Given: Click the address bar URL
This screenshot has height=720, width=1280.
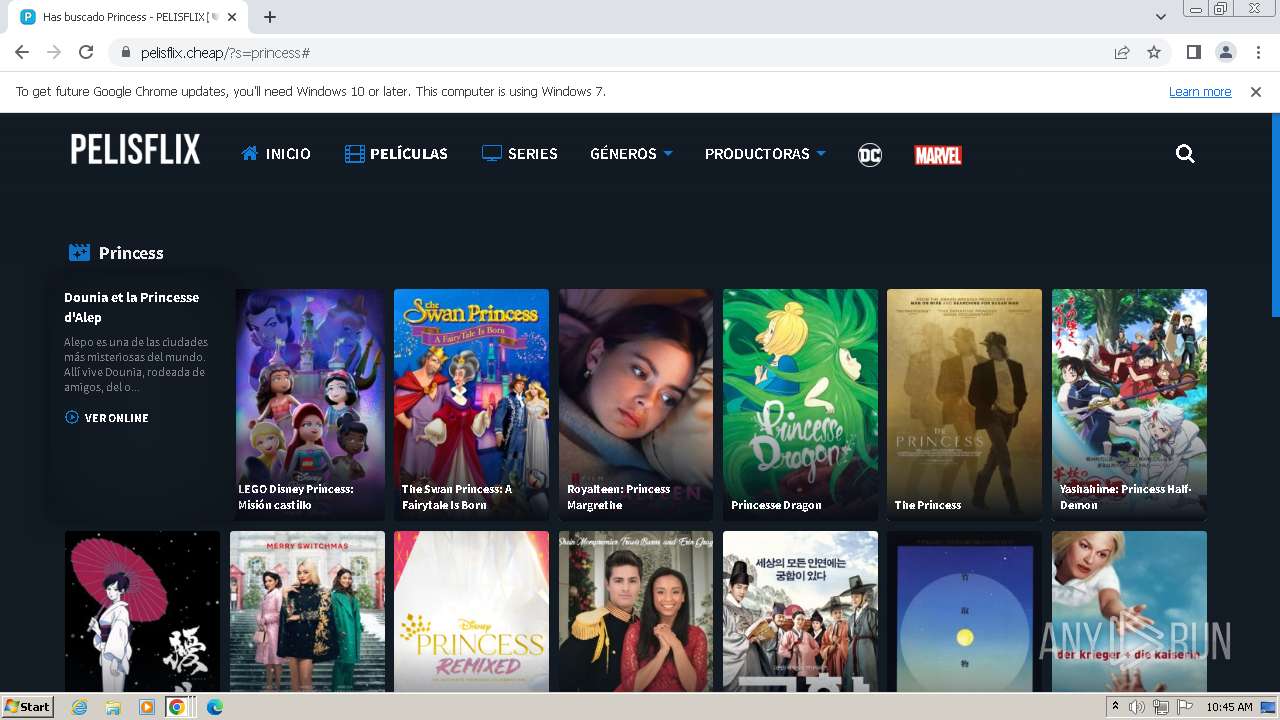Looking at the screenshot, I should pos(225,53).
